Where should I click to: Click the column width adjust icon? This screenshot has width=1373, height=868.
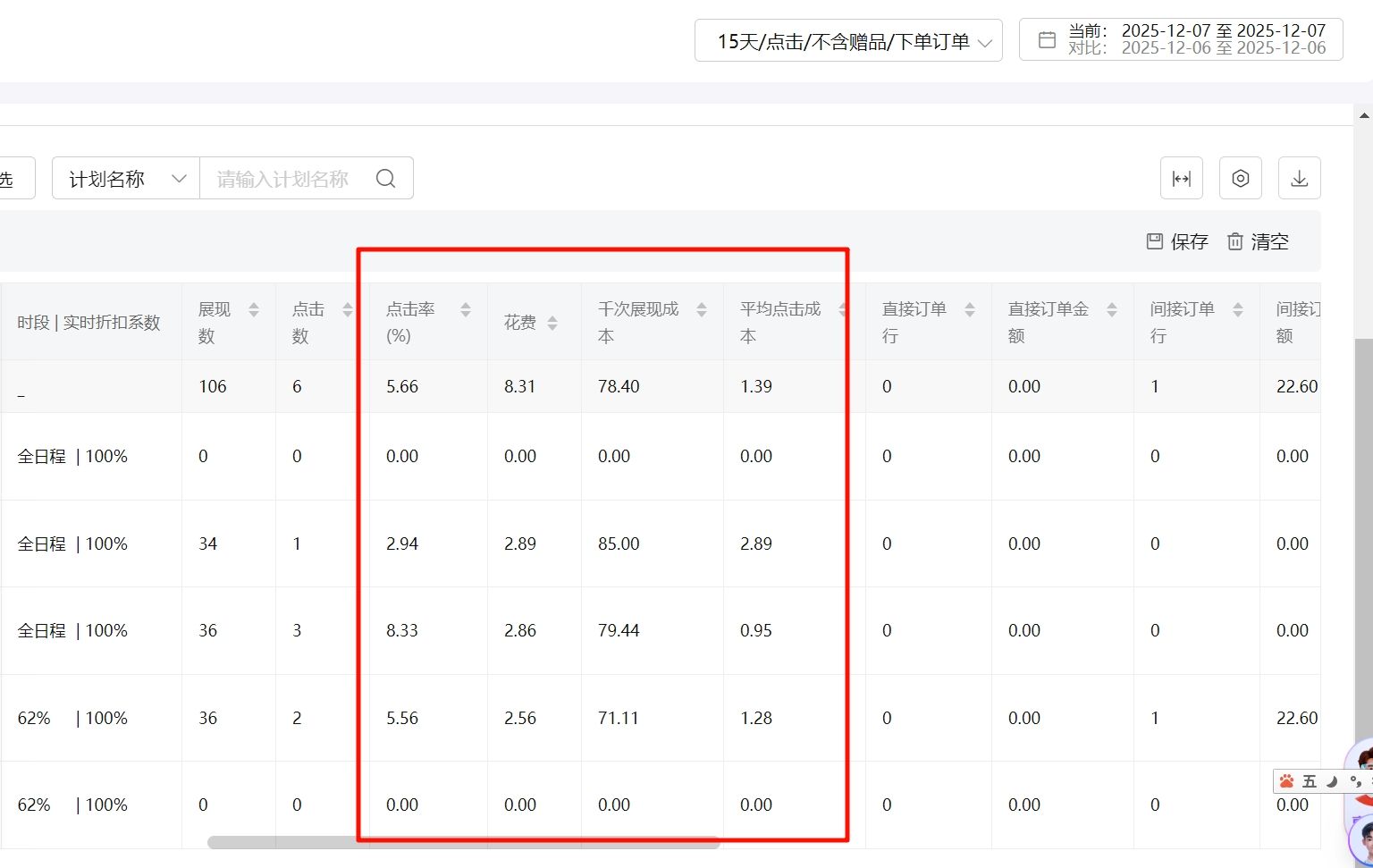tap(1181, 179)
